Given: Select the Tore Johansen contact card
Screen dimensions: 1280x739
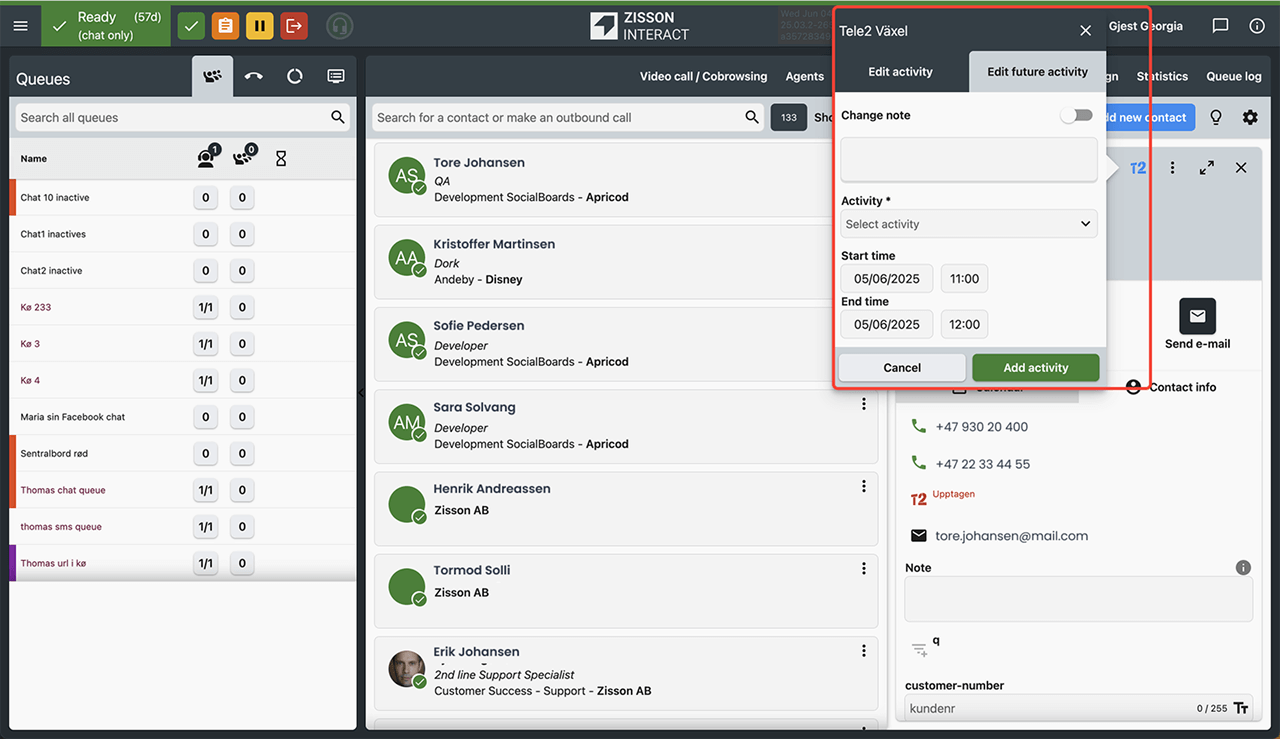Looking at the screenshot, I should tap(626, 180).
